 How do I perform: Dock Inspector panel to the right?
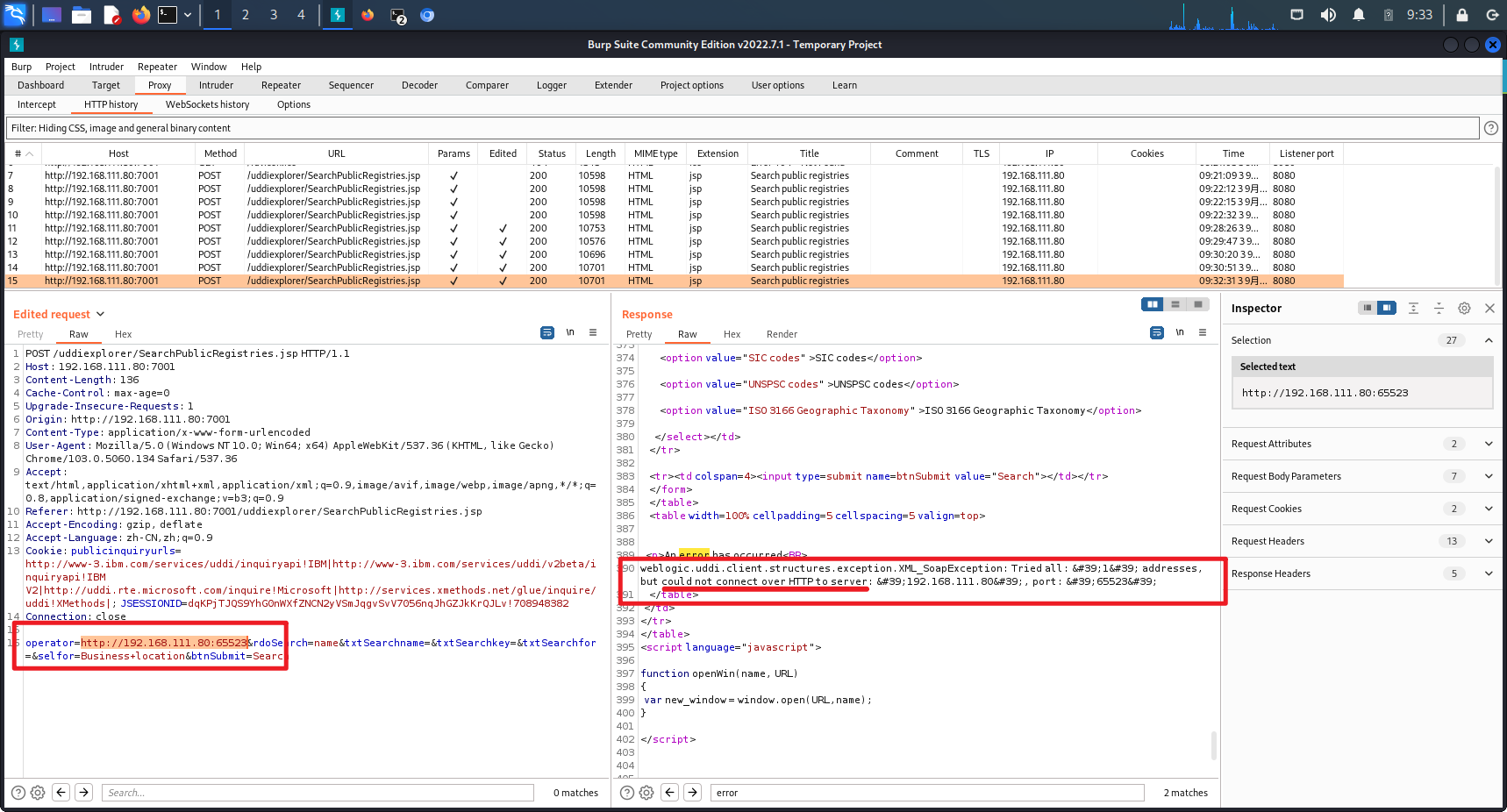point(1387,308)
